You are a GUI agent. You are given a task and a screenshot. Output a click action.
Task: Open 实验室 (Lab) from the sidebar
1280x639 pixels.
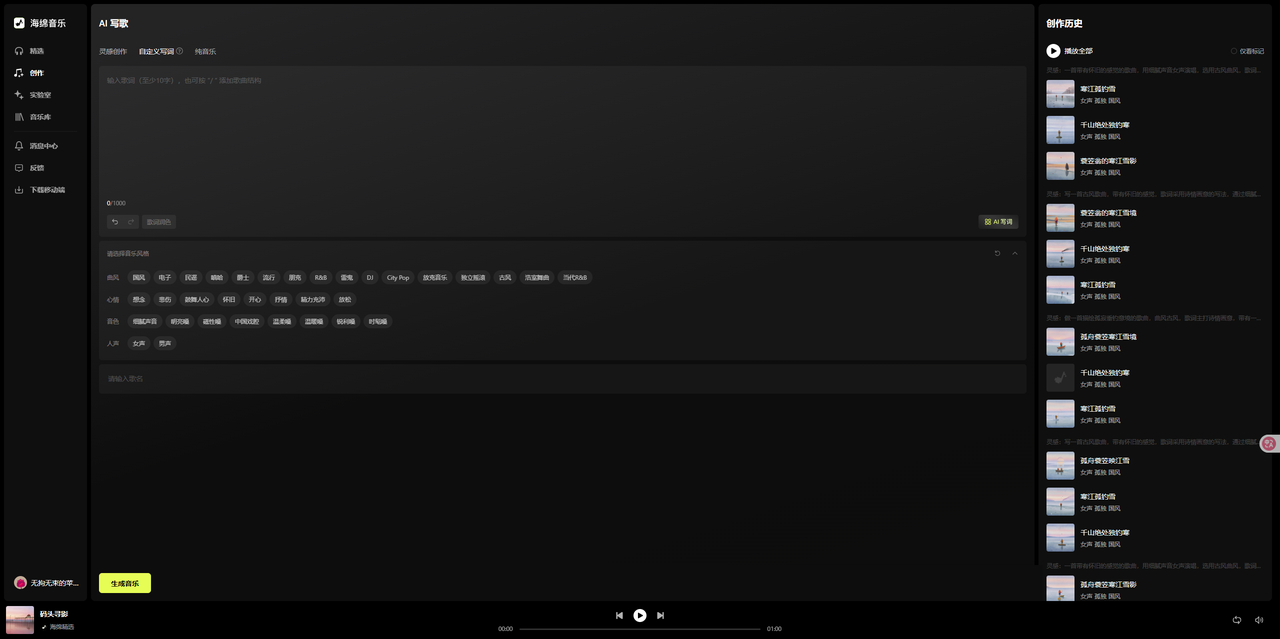(x=33, y=95)
